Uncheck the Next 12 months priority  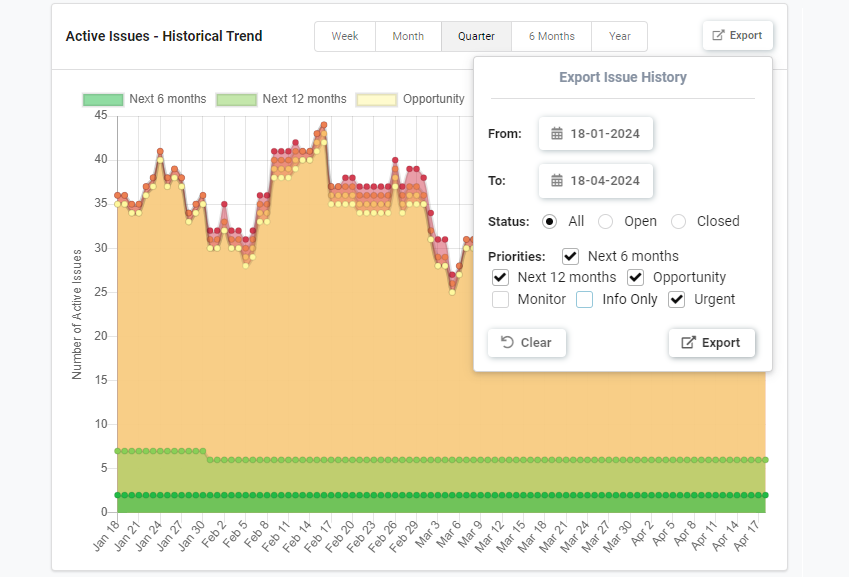pyautogui.click(x=500, y=277)
